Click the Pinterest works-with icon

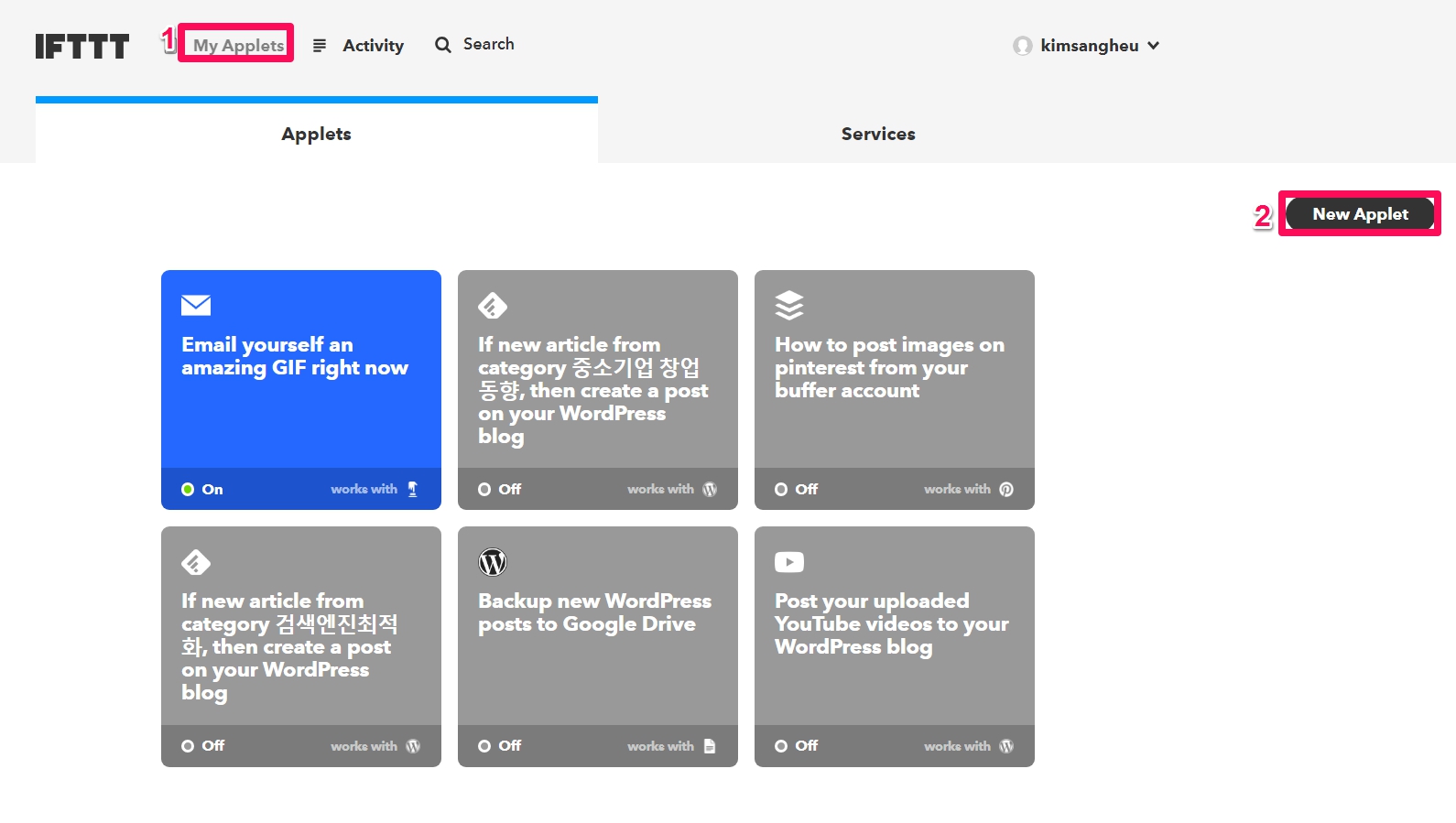[x=1006, y=489]
